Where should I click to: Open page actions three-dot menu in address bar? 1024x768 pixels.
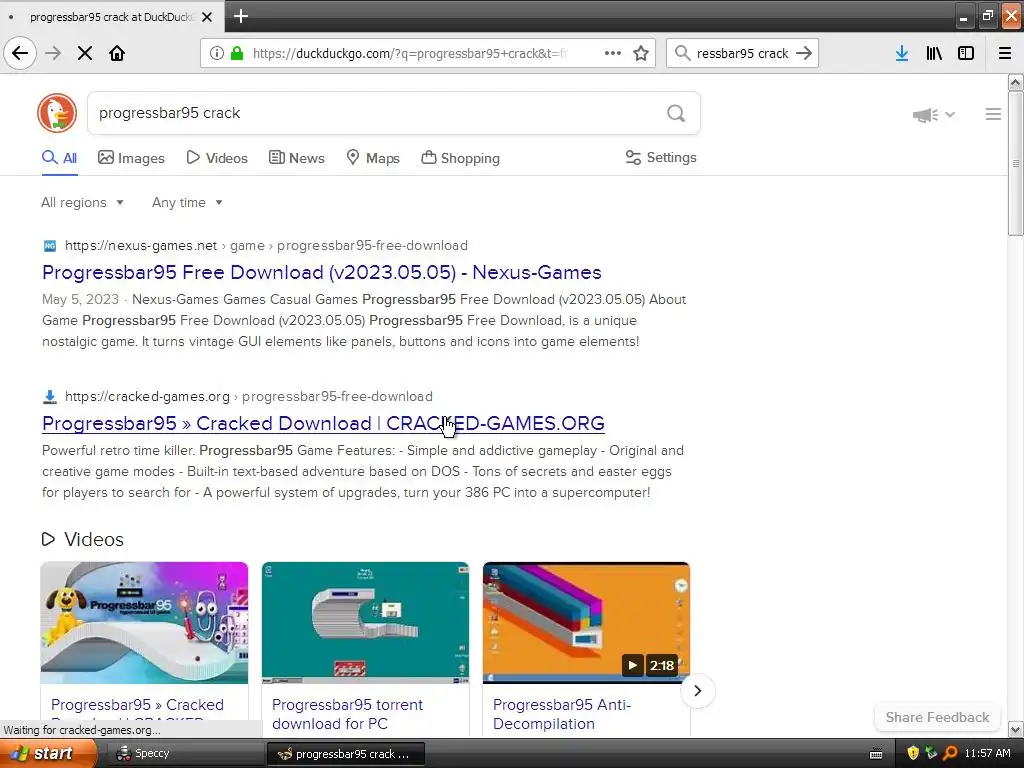(613, 53)
